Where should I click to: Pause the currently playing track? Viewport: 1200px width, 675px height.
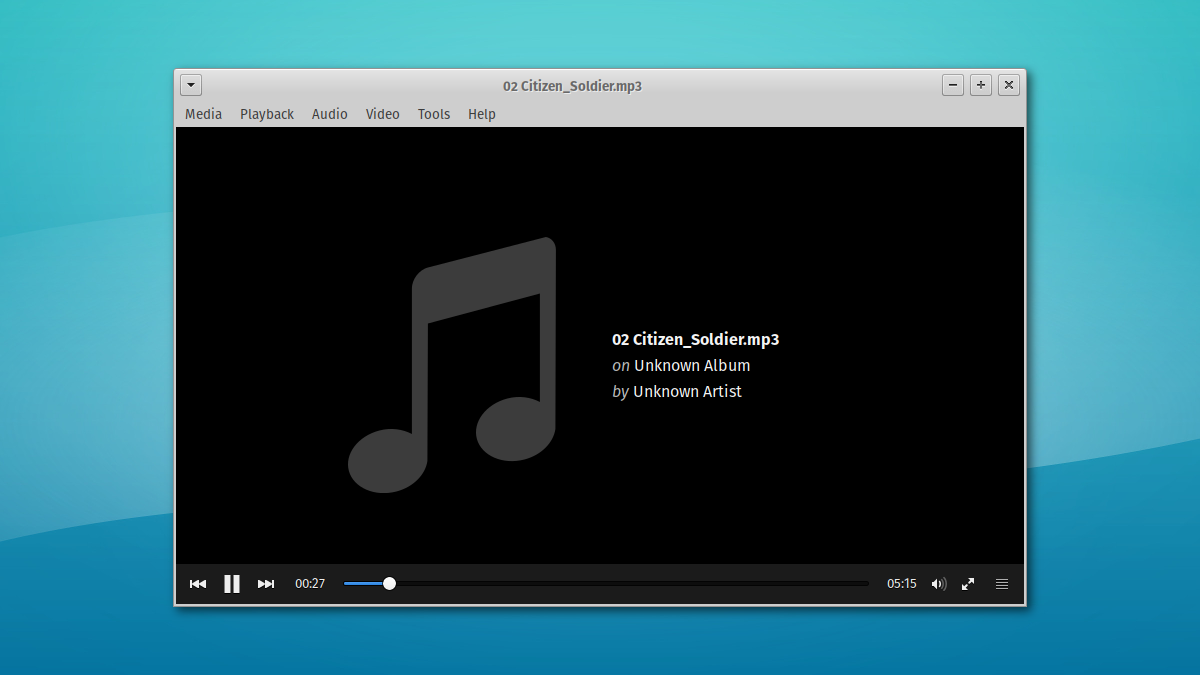(x=231, y=583)
